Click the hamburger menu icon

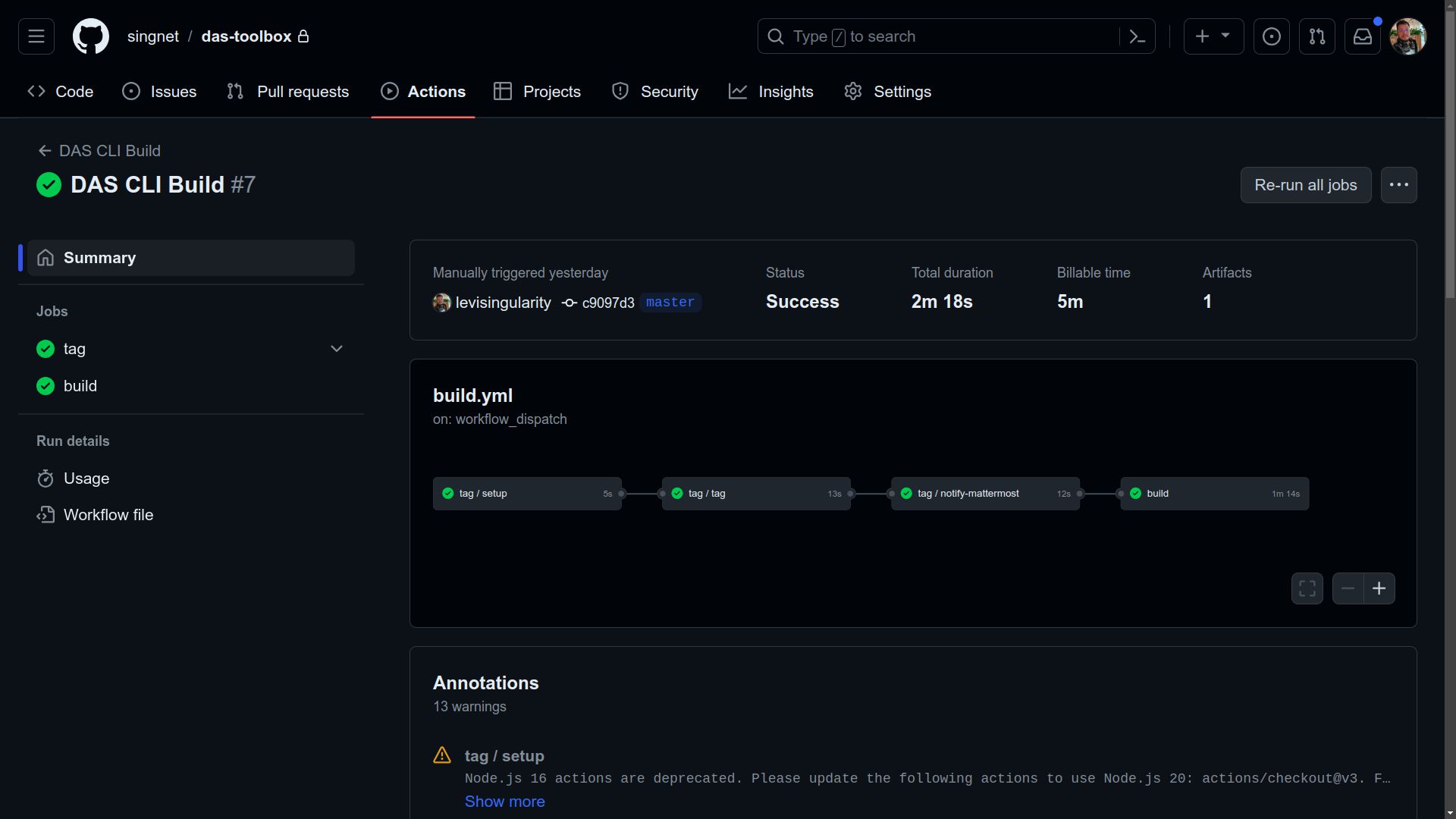tap(36, 36)
